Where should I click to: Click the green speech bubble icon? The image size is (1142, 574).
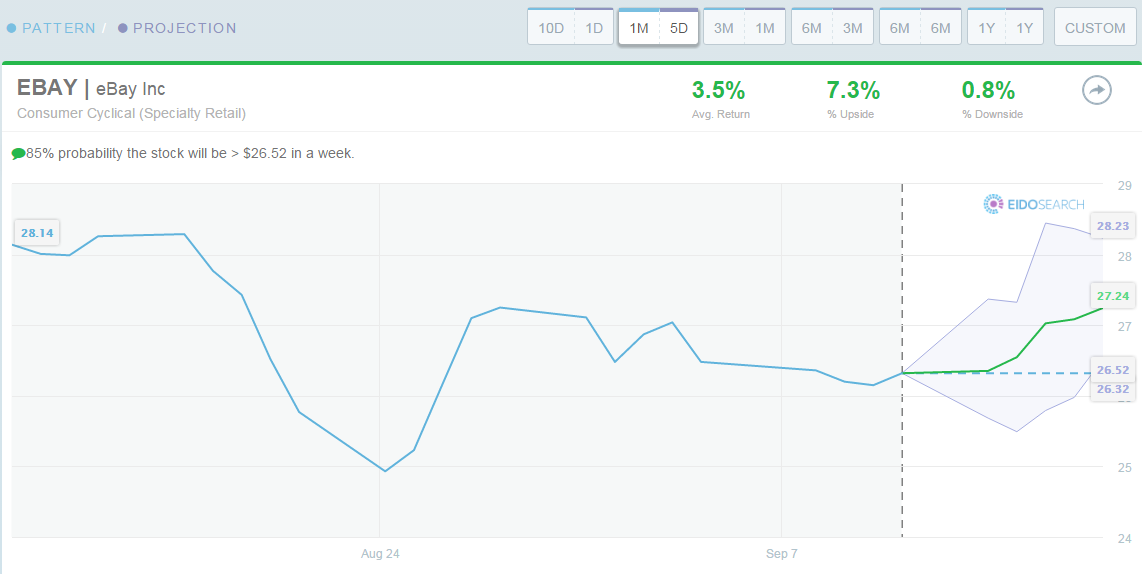click(x=18, y=154)
